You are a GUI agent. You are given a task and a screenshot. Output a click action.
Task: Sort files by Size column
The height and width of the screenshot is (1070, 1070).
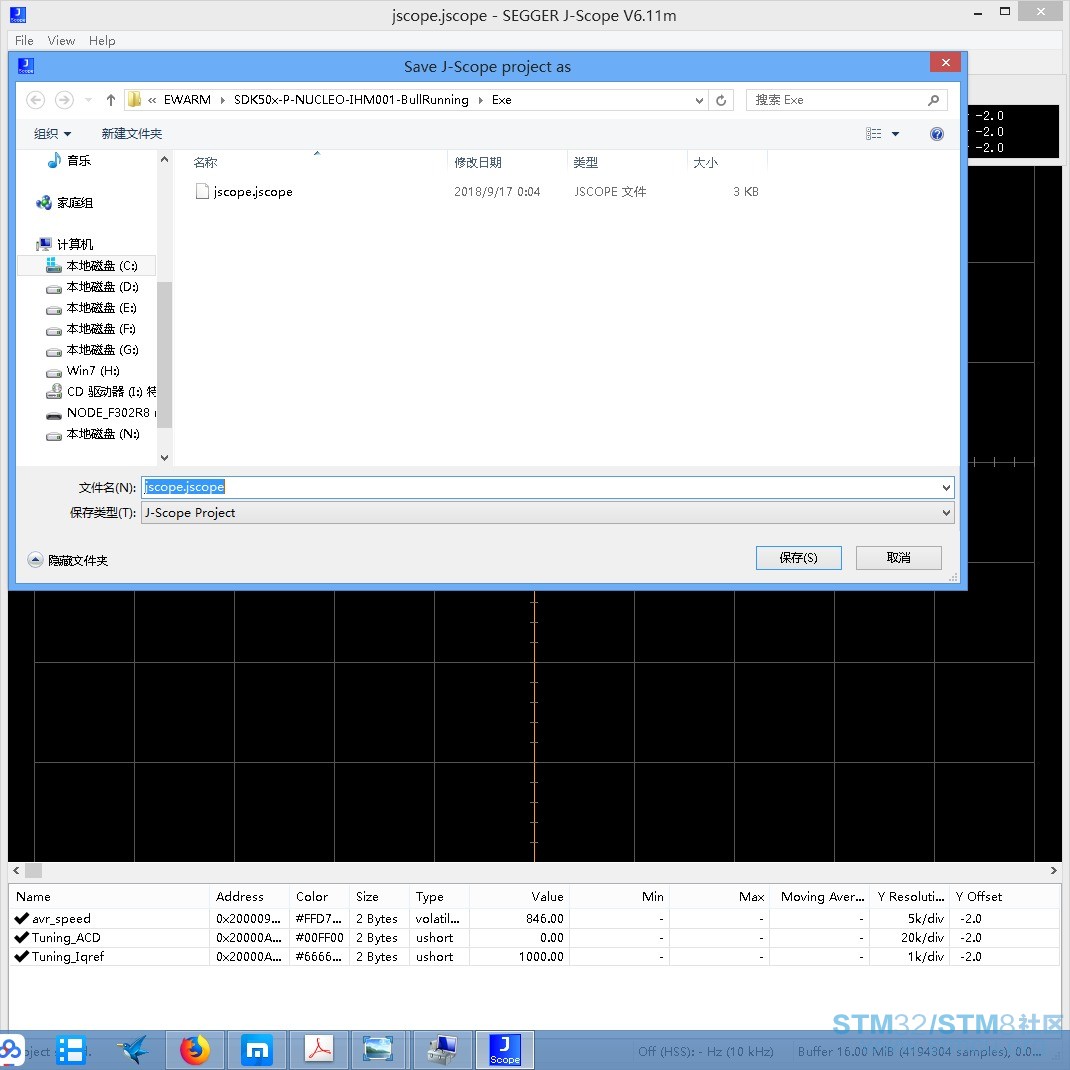pos(727,162)
